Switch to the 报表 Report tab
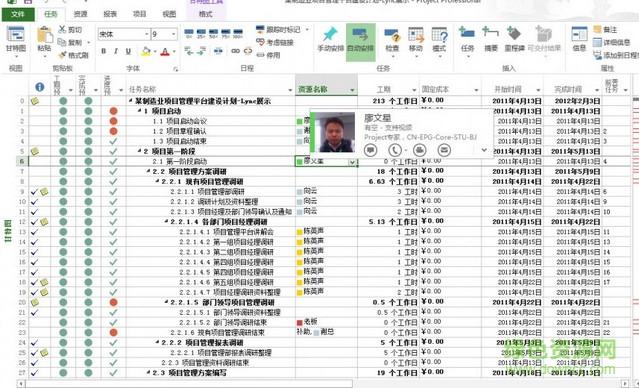639x388 pixels. 110,14
